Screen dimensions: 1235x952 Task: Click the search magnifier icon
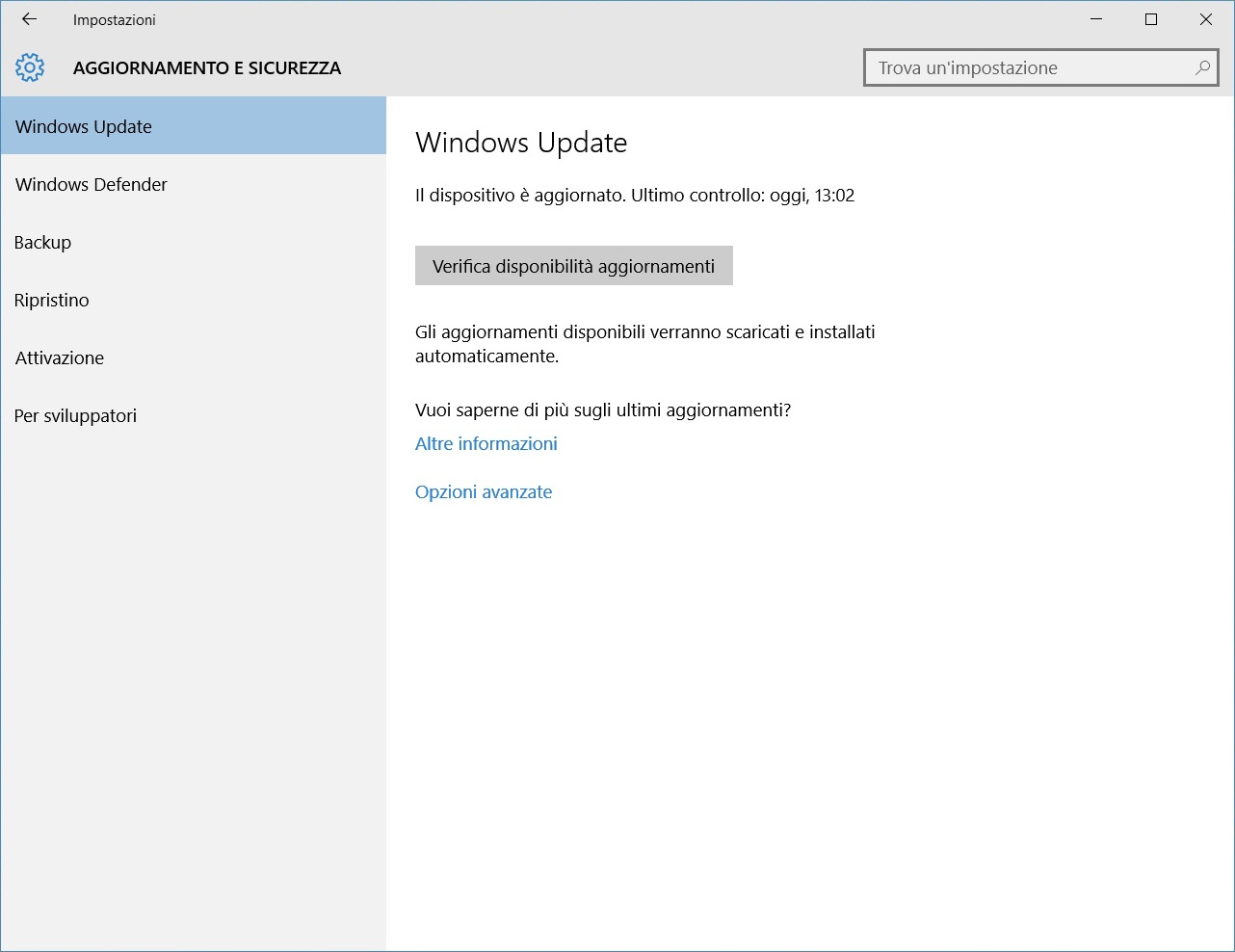(1202, 68)
